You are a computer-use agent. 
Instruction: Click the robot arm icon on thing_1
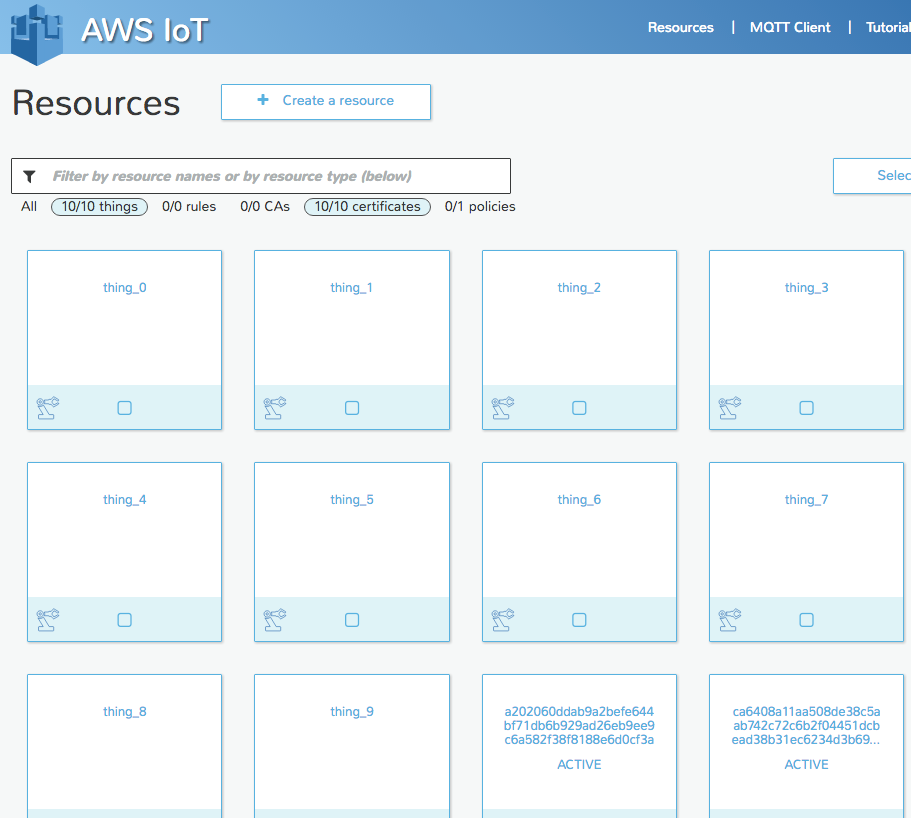tap(274, 408)
